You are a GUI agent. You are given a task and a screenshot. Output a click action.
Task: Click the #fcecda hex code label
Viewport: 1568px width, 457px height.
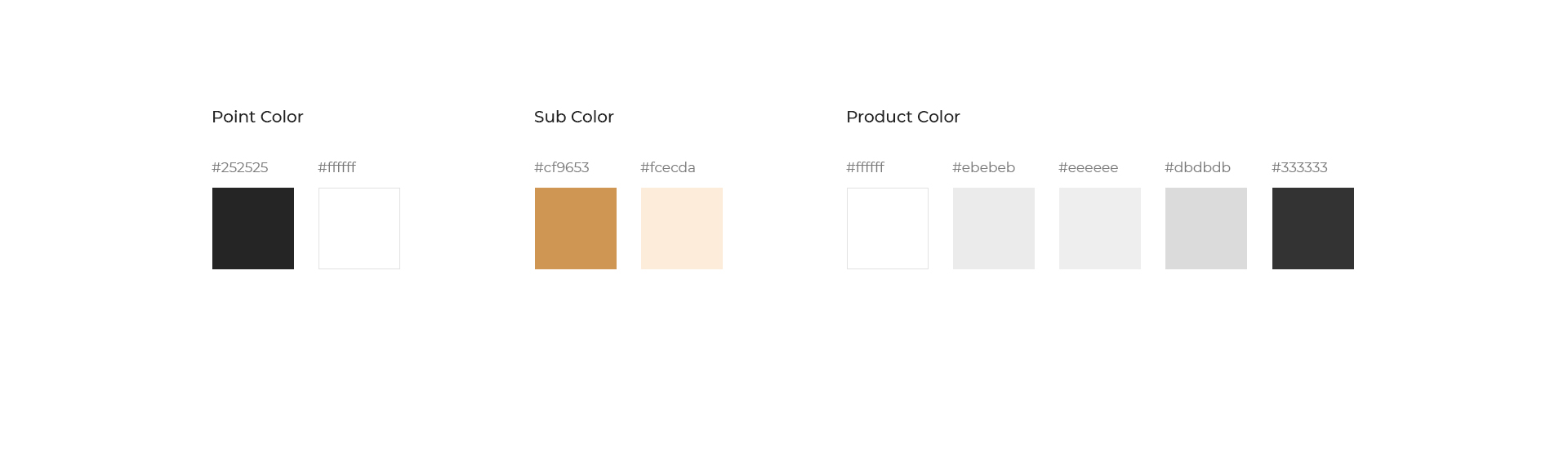coord(668,167)
